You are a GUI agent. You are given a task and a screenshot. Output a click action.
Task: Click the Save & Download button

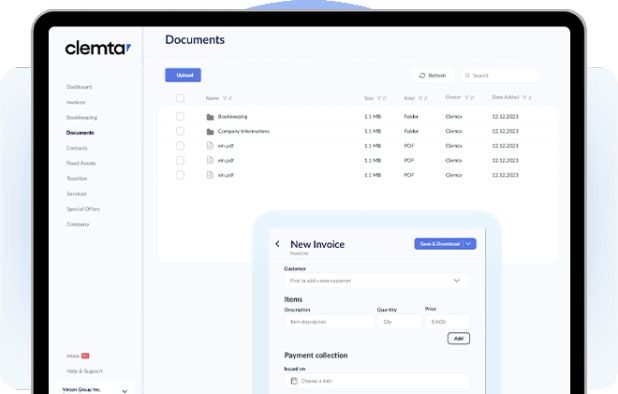click(x=439, y=244)
